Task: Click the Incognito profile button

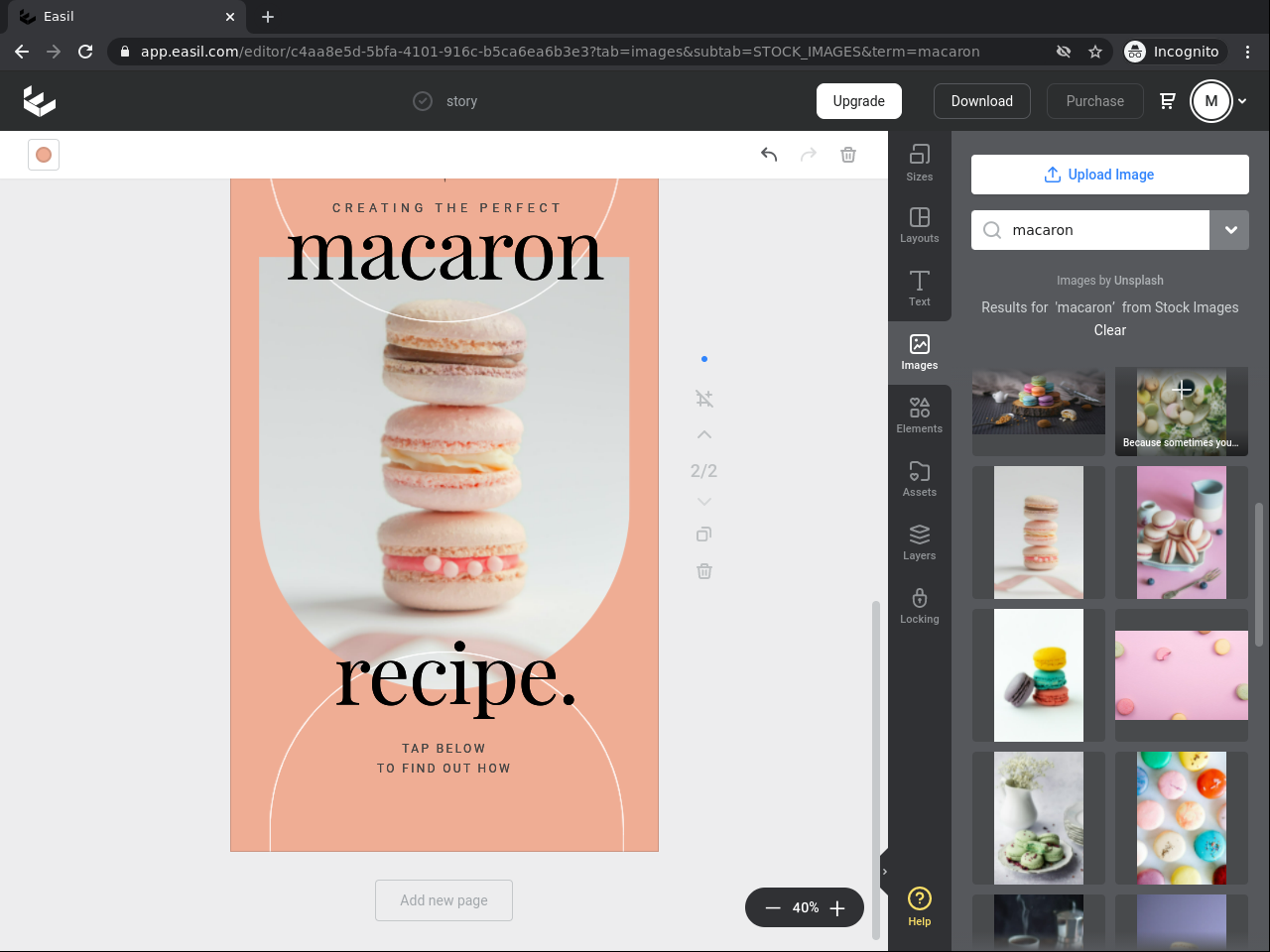Action: [x=1173, y=52]
